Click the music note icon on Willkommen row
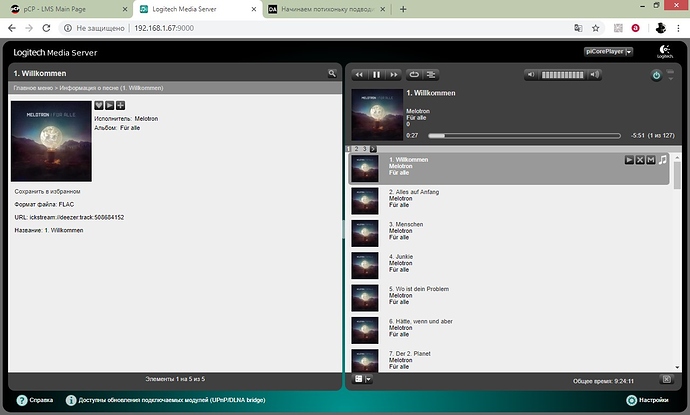The height and width of the screenshot is (415, 690). coord(662,160)
